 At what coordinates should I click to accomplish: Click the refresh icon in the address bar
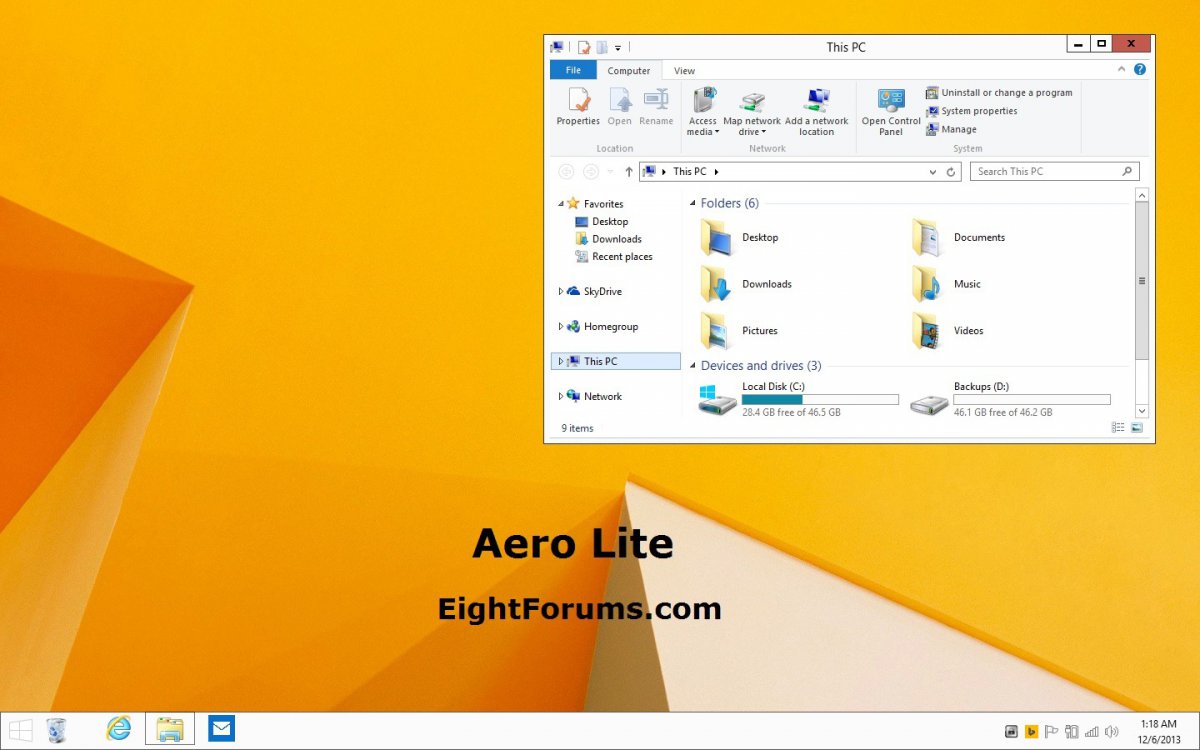tap(950, 171)
